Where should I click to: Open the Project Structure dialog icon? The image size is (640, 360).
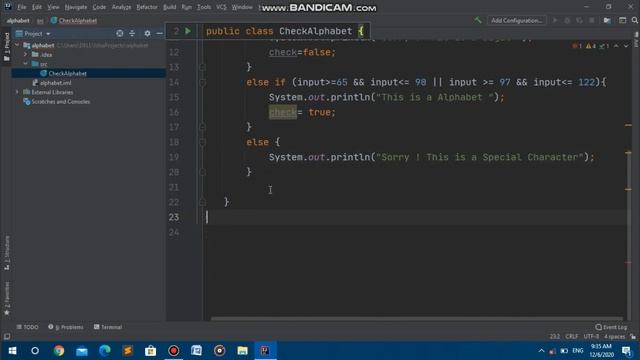point(607,20)
